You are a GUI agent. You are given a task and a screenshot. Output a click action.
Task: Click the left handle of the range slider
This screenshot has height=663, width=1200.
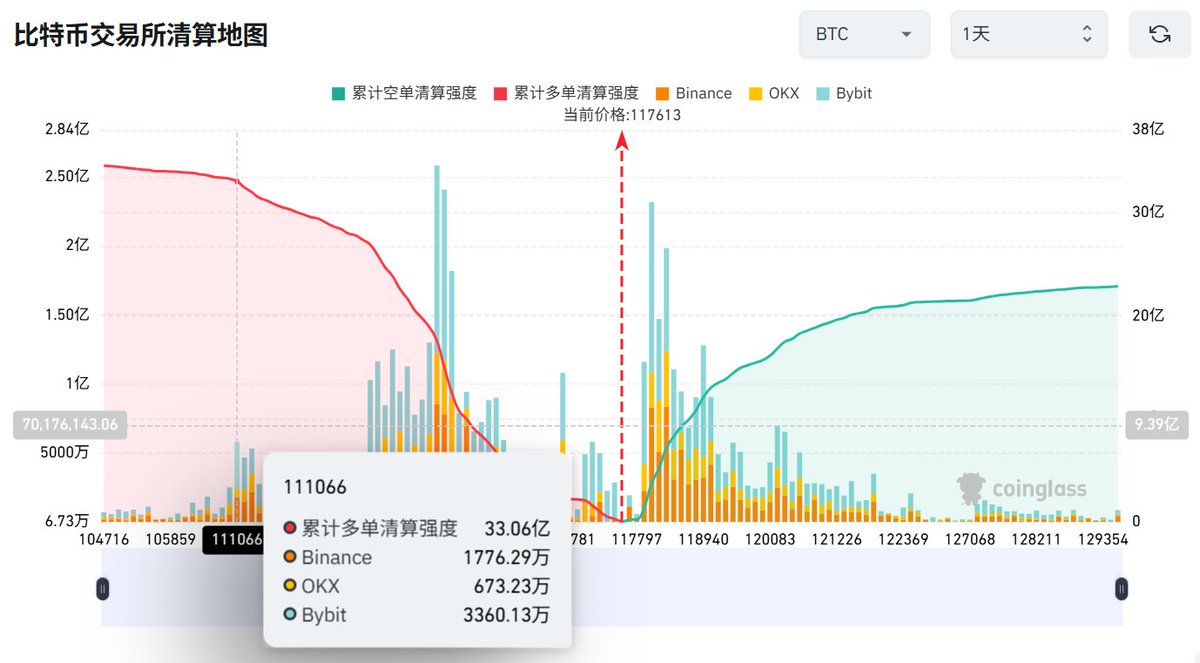102,589
